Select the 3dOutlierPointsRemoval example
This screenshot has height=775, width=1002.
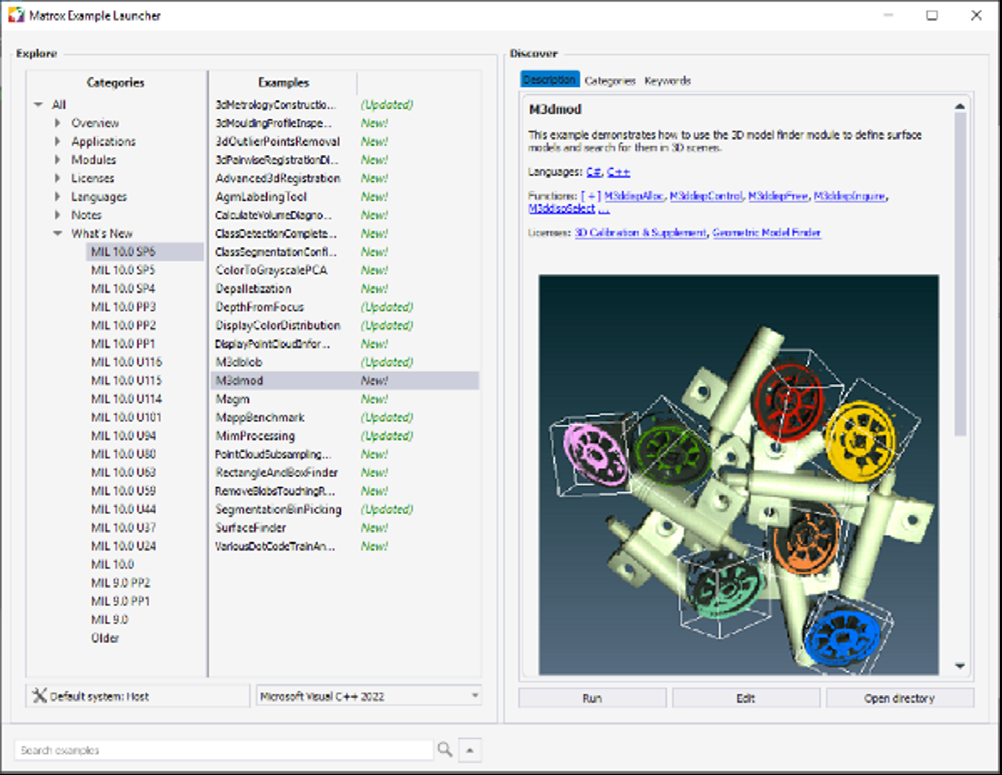278,142
